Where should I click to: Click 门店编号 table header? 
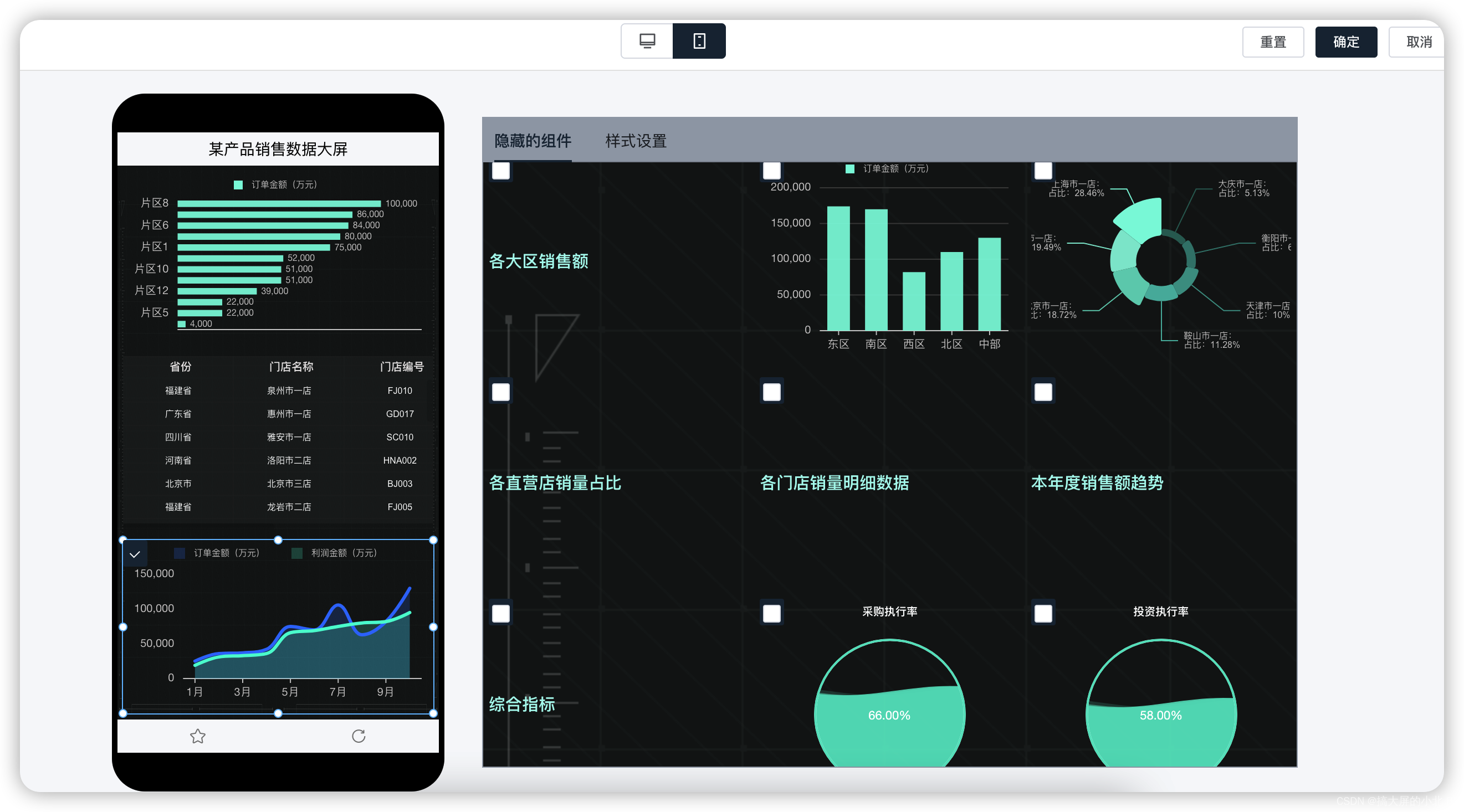402,367
